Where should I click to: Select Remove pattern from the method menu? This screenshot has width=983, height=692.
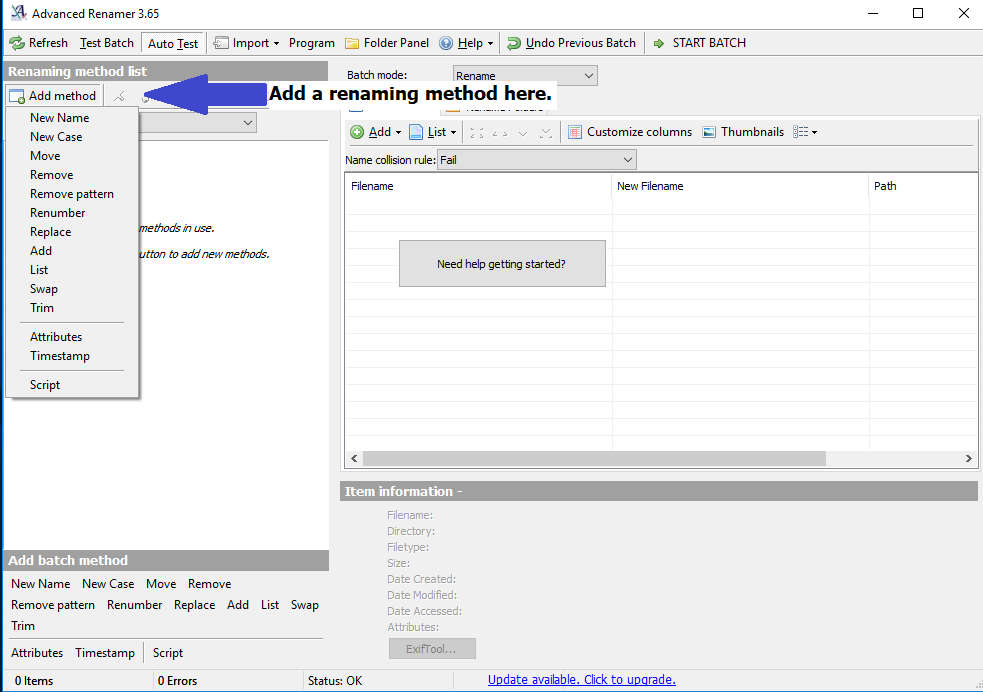72,194
